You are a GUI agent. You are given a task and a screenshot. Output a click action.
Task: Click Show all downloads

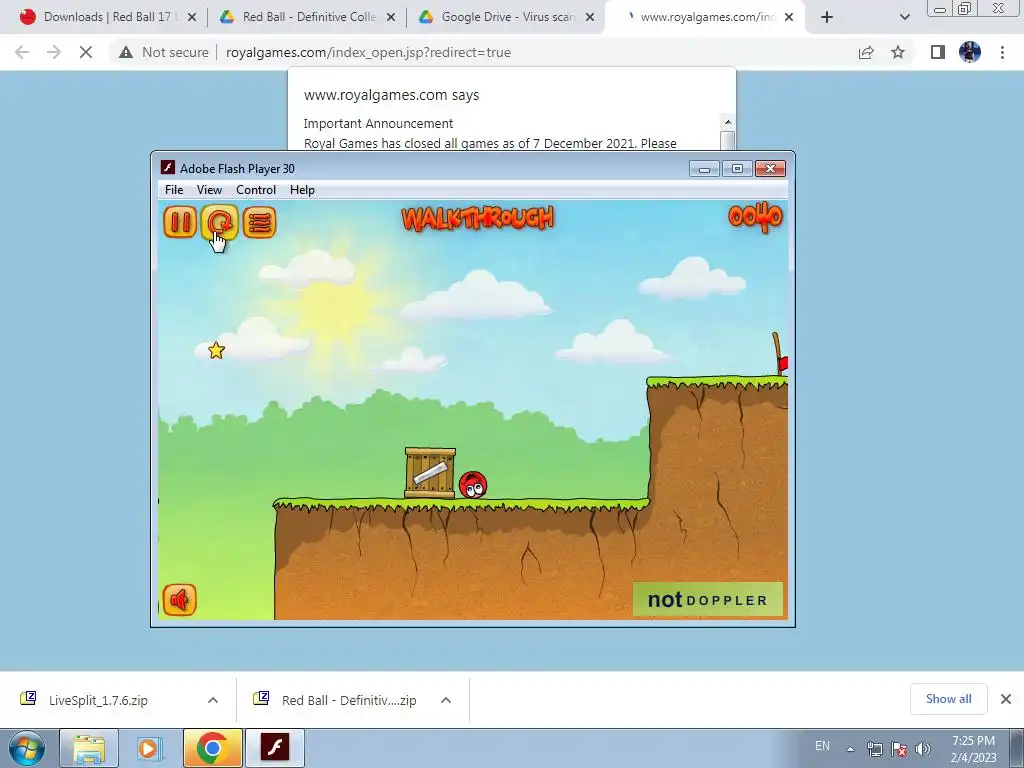(x=948, y=699)
